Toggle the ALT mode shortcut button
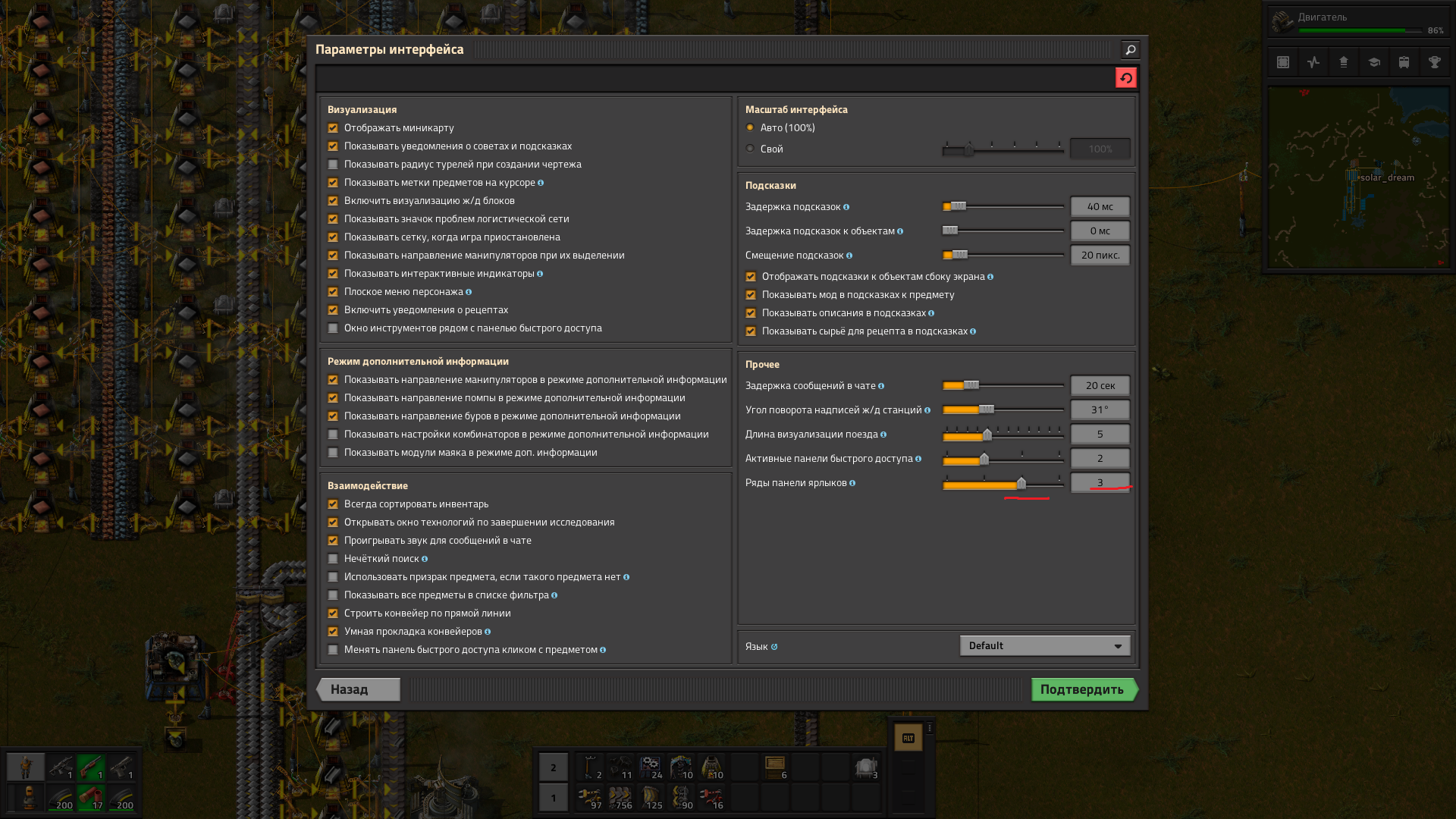 908,738
